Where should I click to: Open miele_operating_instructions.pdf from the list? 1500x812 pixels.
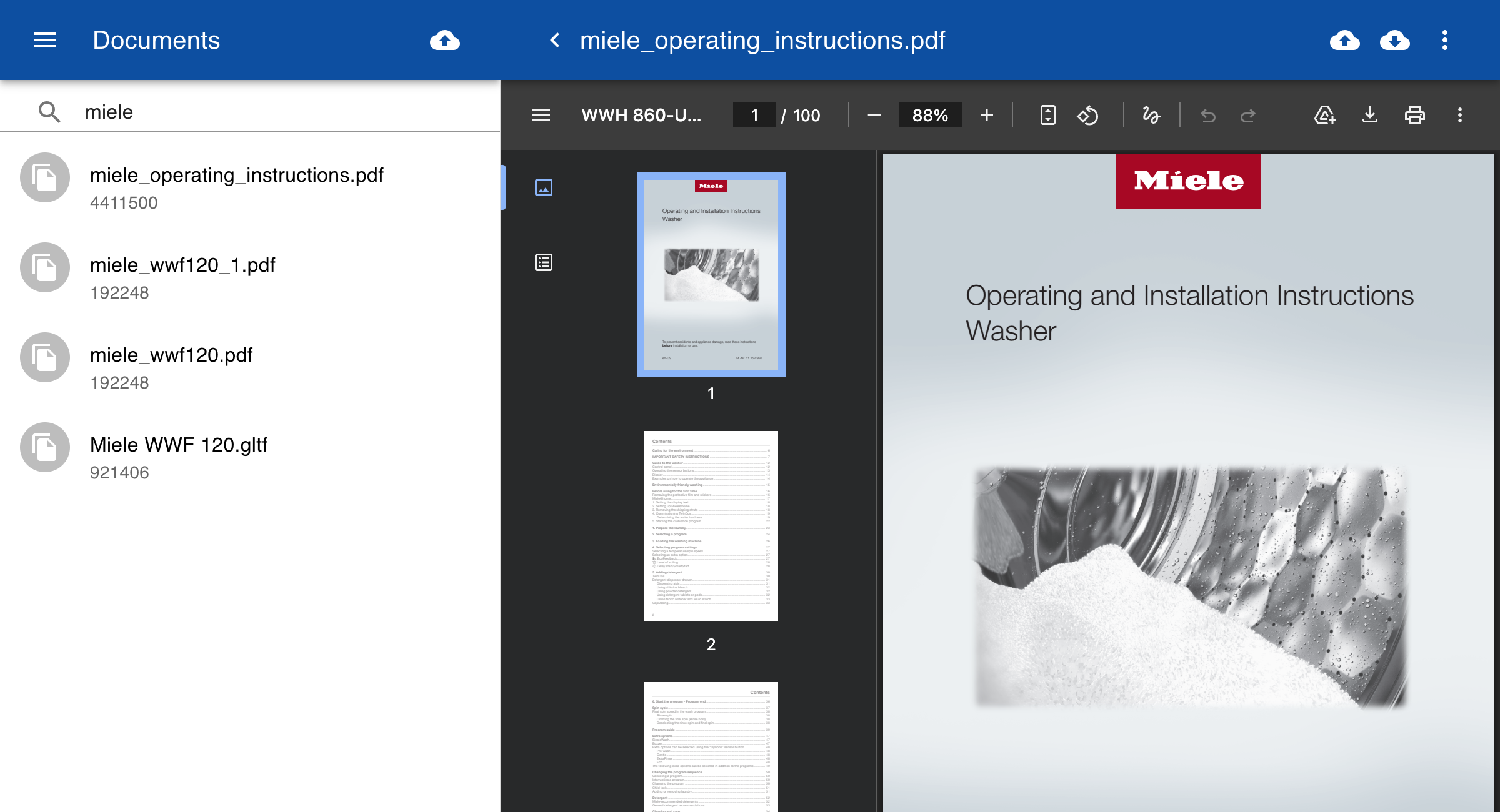click(x=250, y=187)
